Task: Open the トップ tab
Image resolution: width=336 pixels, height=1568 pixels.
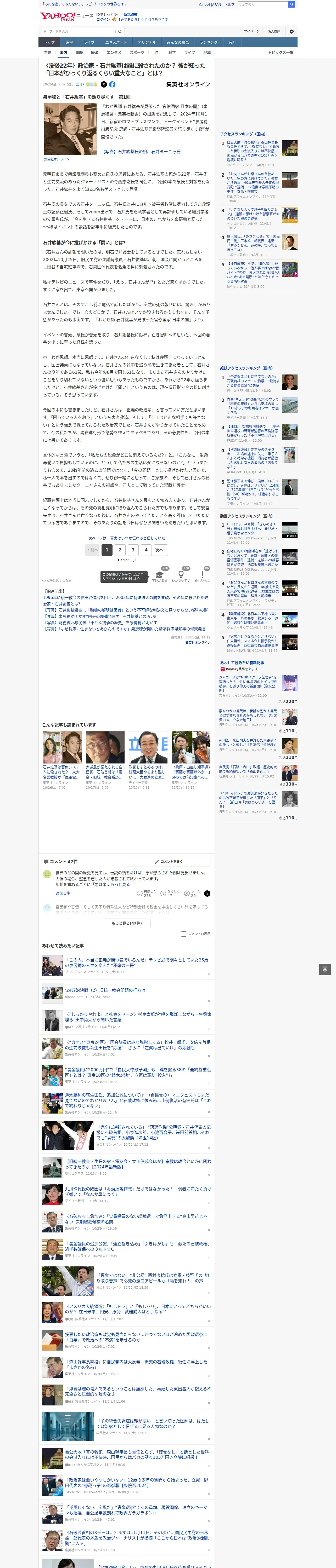Action: [49, 43]
